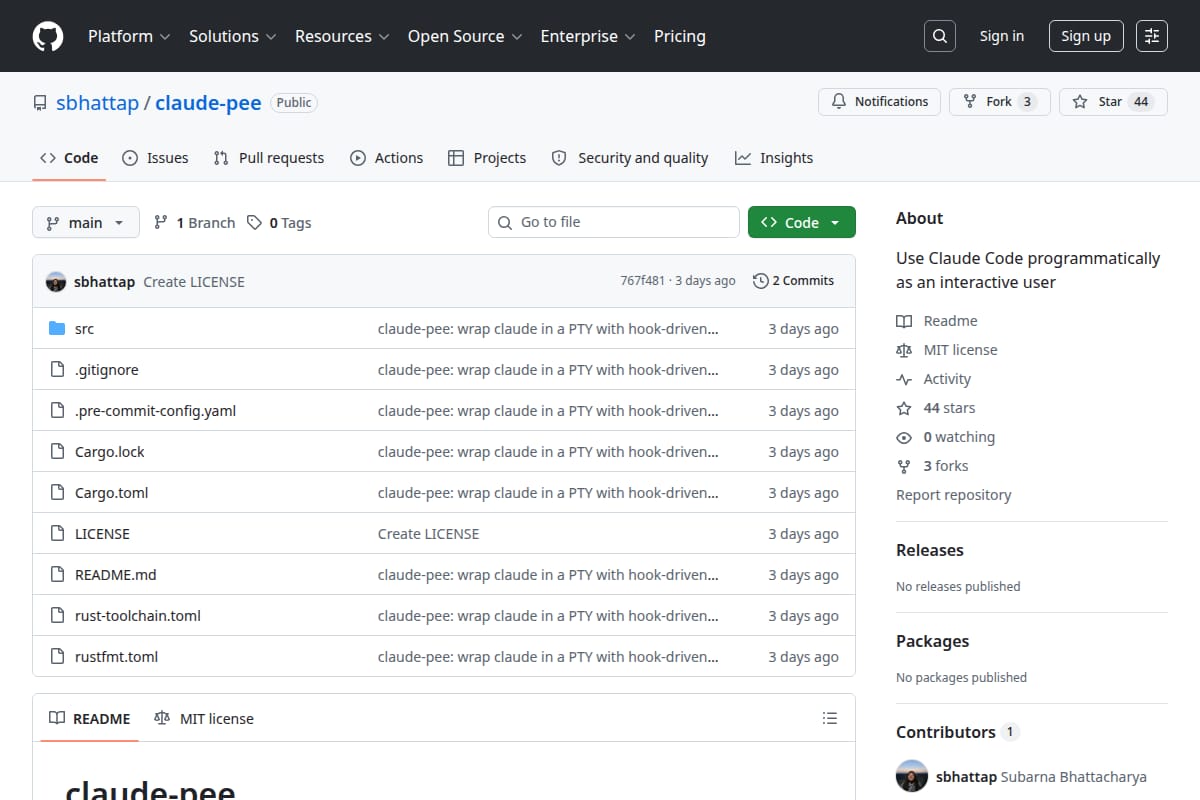Click contributor avatar of sbhattap
Screen dimensions: 1200x800
tap(912, 776)
